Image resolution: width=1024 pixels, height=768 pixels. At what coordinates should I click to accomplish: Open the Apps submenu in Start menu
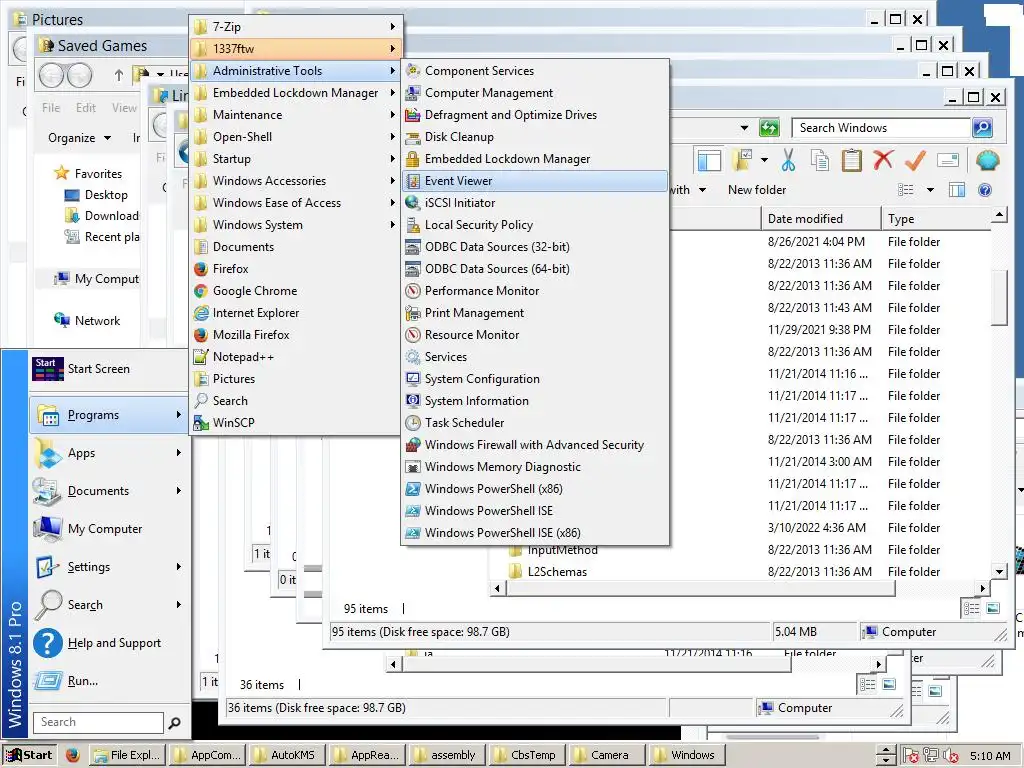point(109,453)
